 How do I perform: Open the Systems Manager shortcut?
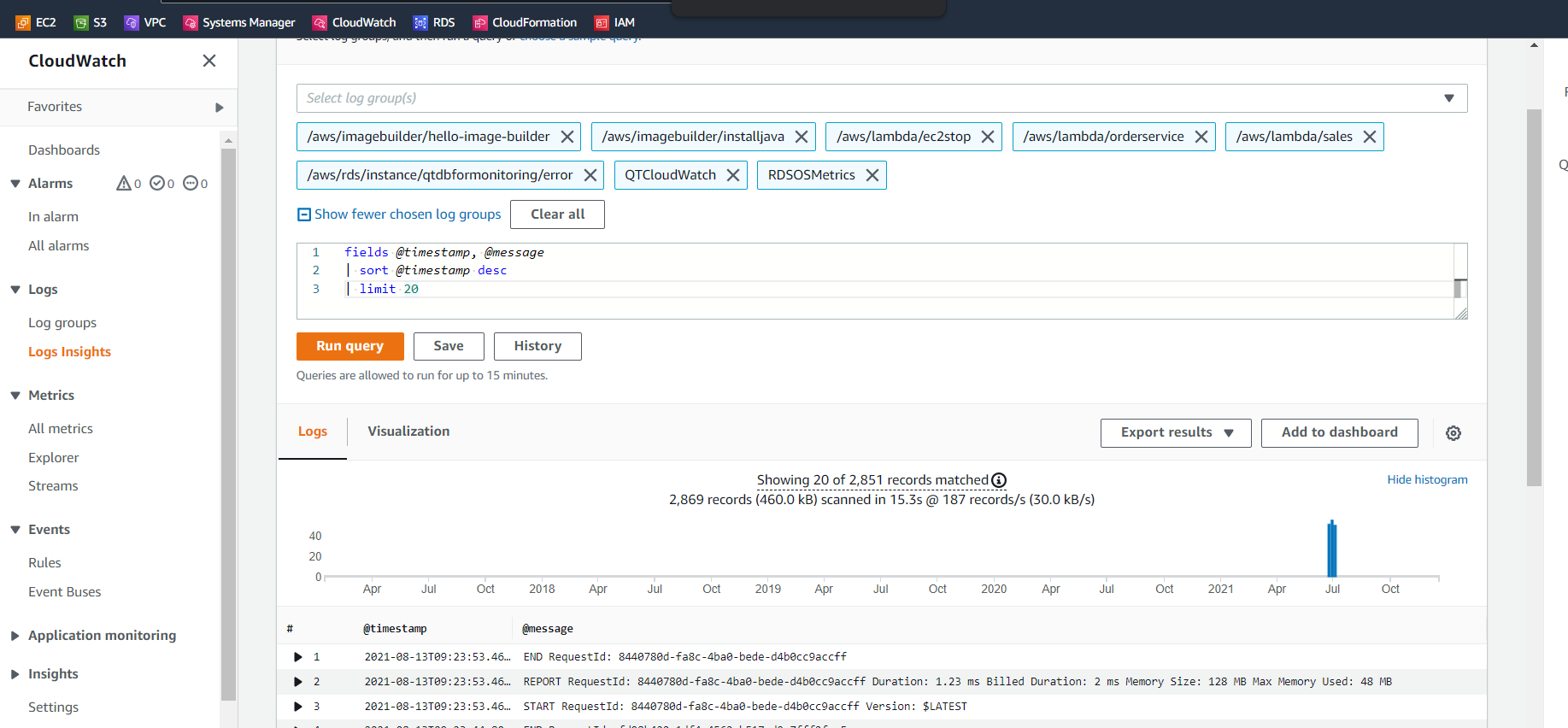point(239,22)
